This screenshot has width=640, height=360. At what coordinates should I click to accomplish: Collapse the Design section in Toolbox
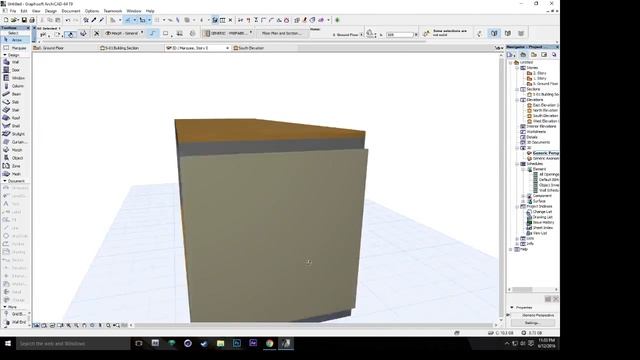click(x=5, y=55)
